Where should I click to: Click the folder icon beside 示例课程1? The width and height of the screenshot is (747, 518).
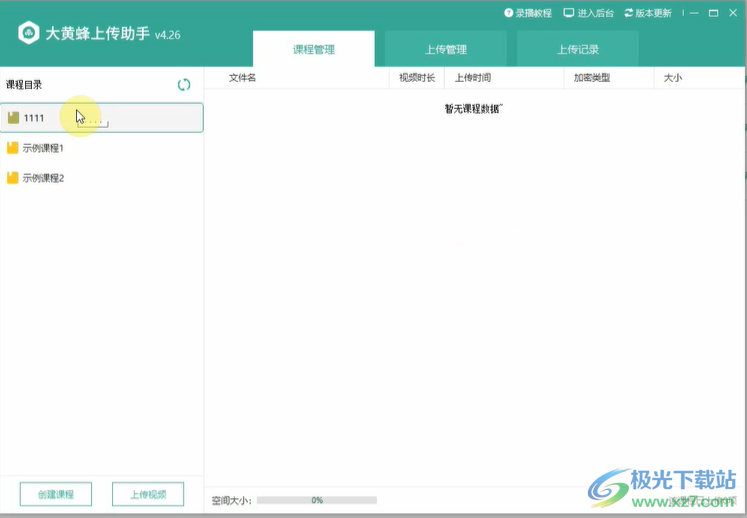(13, 148)
